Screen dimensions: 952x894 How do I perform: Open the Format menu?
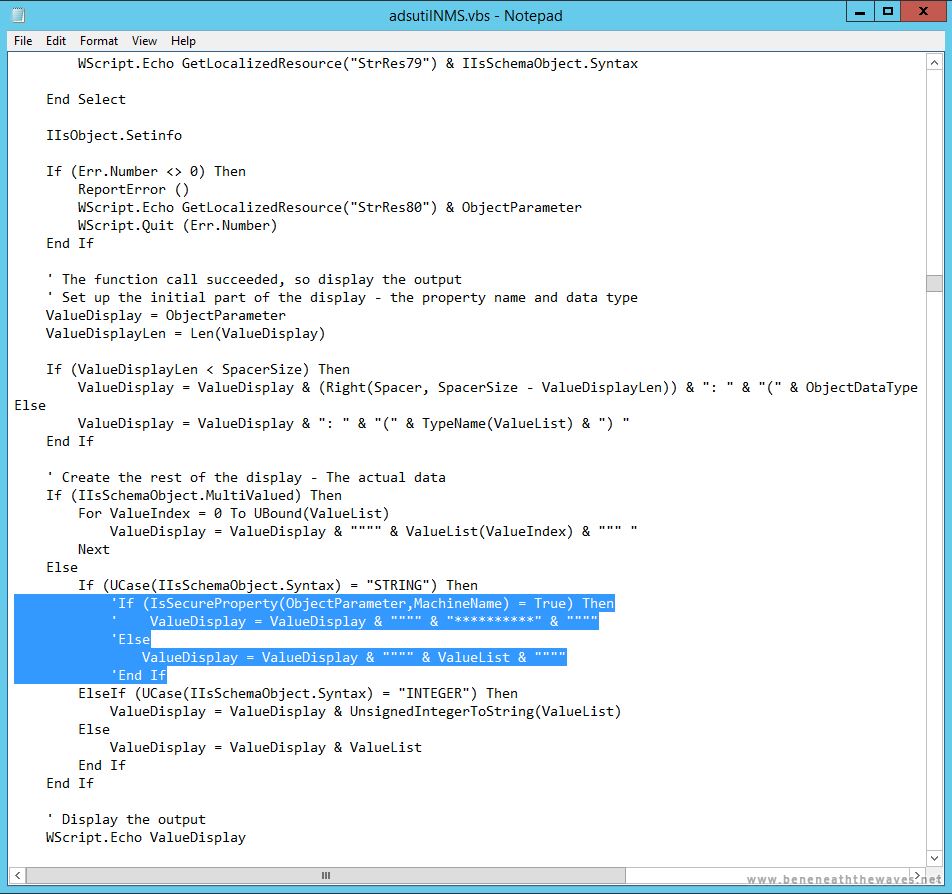pos(99,41)
